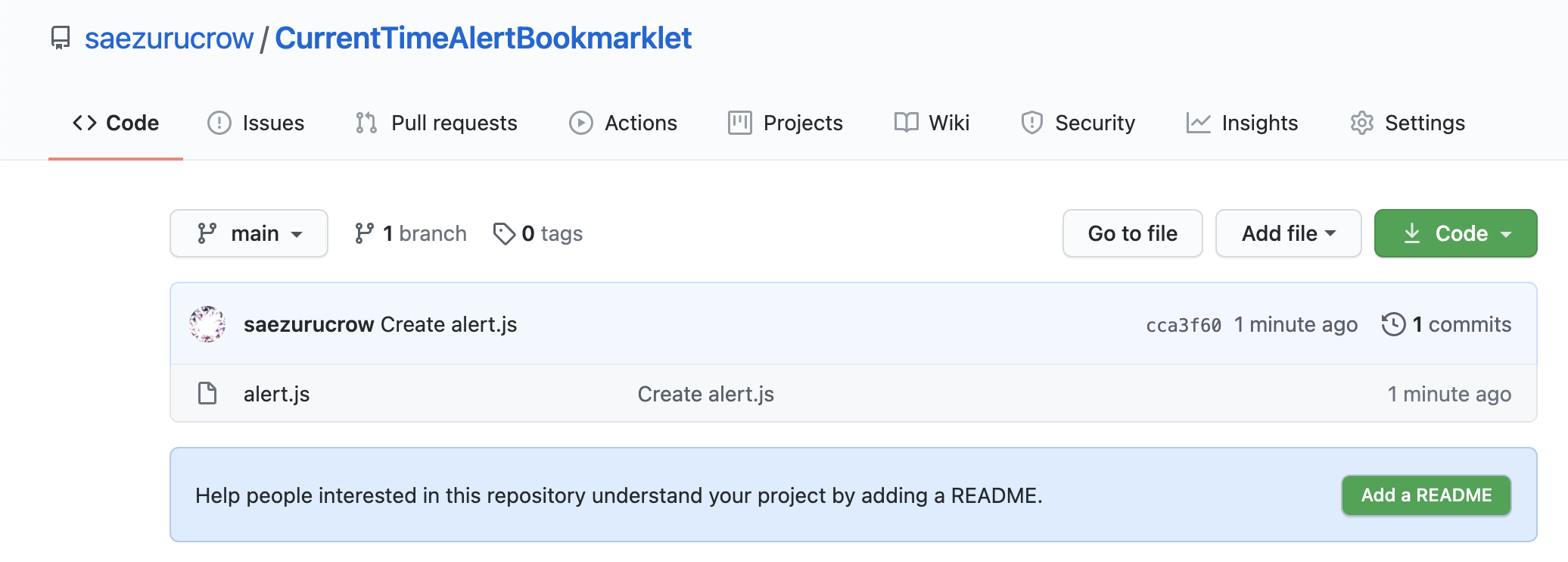Click the Insights graph icon

point(1198,123)
